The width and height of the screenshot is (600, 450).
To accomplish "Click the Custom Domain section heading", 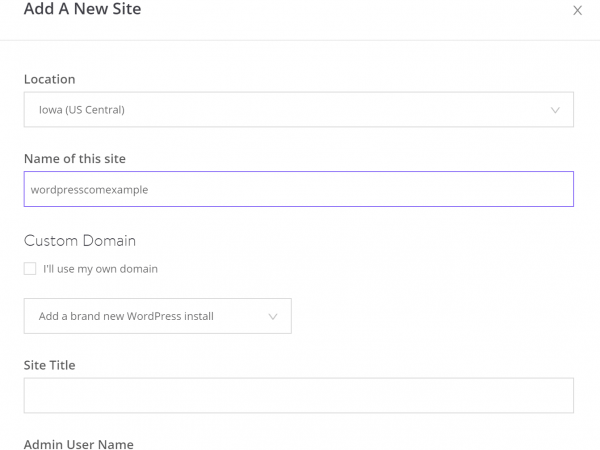I will pyautogui.click(x=80, y=240).
